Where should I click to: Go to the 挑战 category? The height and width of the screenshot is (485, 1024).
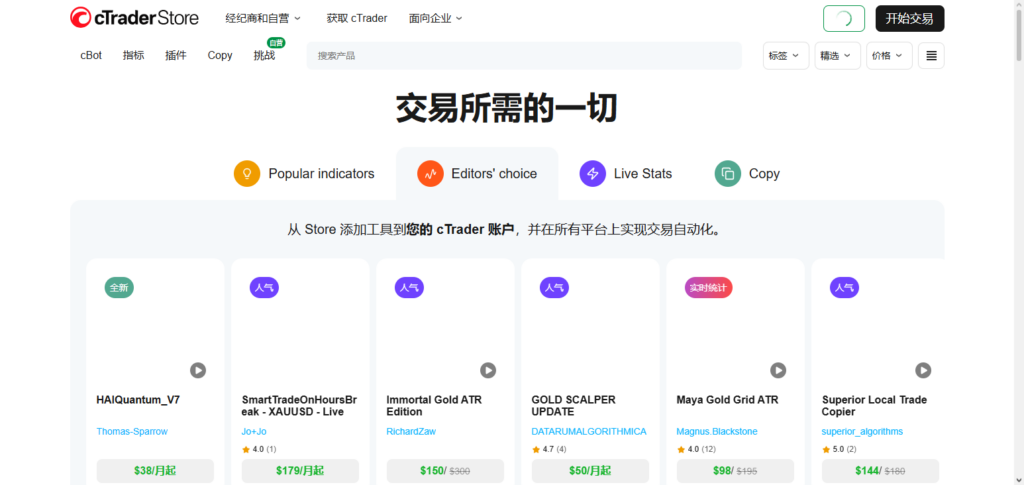(264, 55)
